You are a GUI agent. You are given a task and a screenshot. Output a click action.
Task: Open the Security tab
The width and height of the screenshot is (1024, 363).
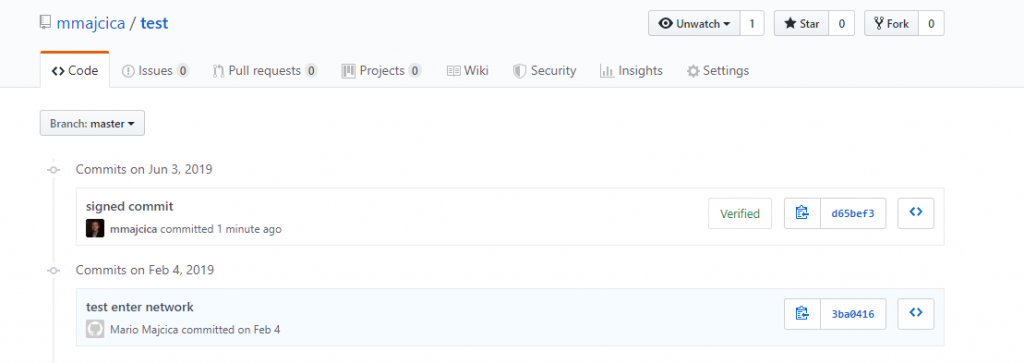545,71
